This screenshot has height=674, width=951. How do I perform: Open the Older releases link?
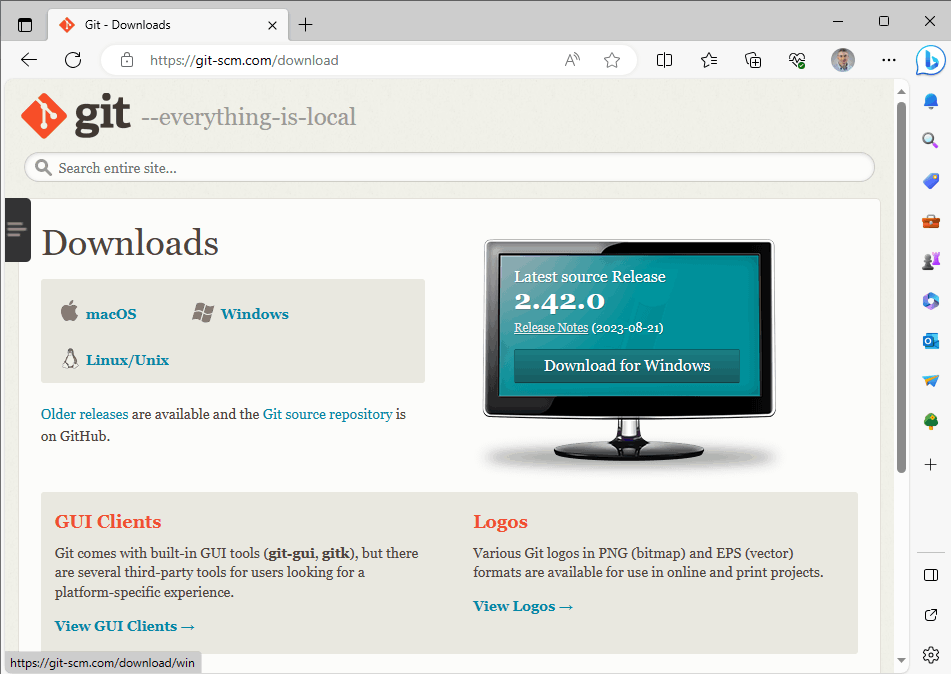[84, 414]
